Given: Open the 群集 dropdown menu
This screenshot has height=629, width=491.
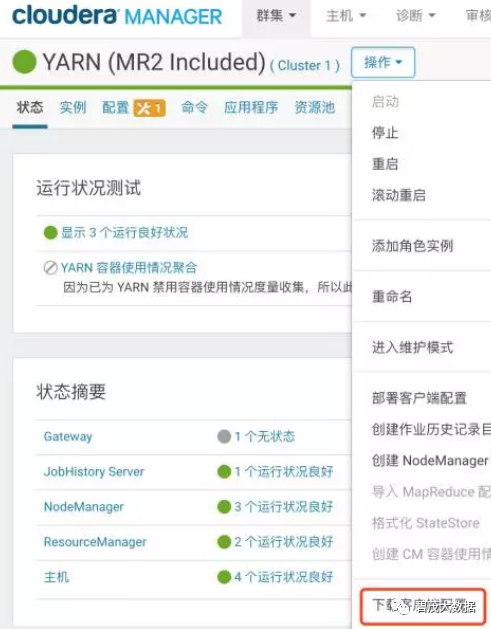Looking at the screenshot, I should [276, 16].
